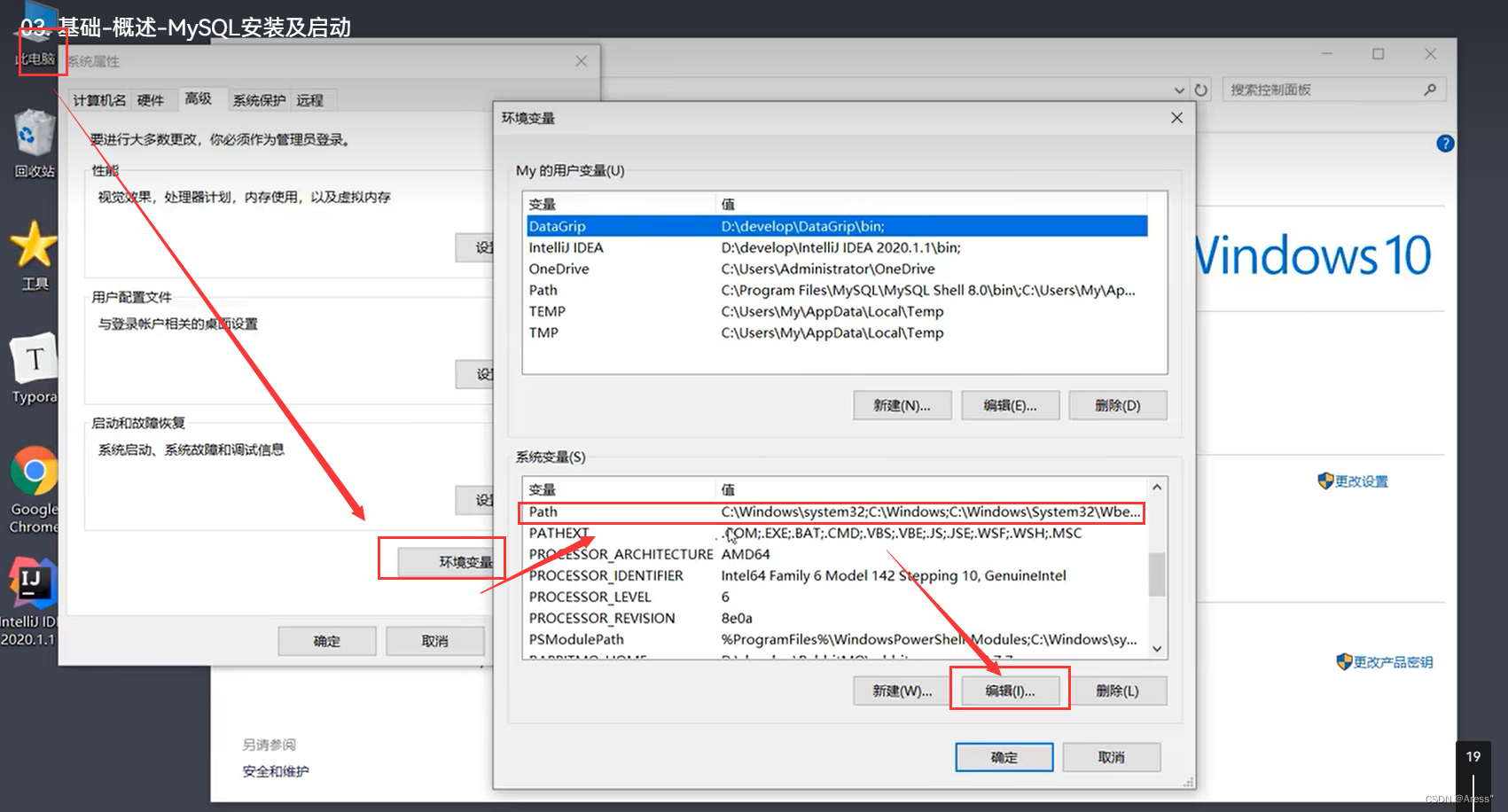This screenshot has height=812, width=1508.
Task: Close the 系统属性 dialog
Action: [581, 61]
